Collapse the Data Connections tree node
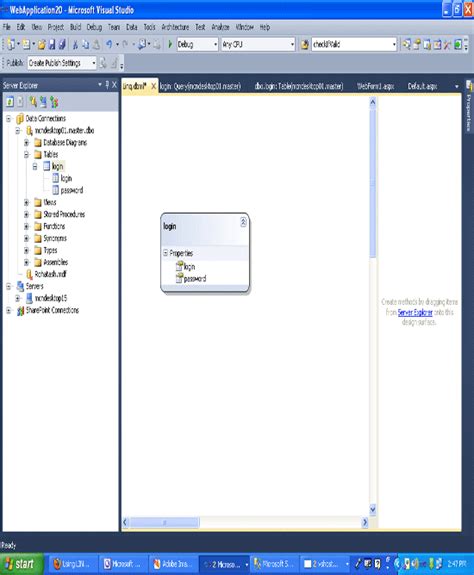 click(8, 118)
